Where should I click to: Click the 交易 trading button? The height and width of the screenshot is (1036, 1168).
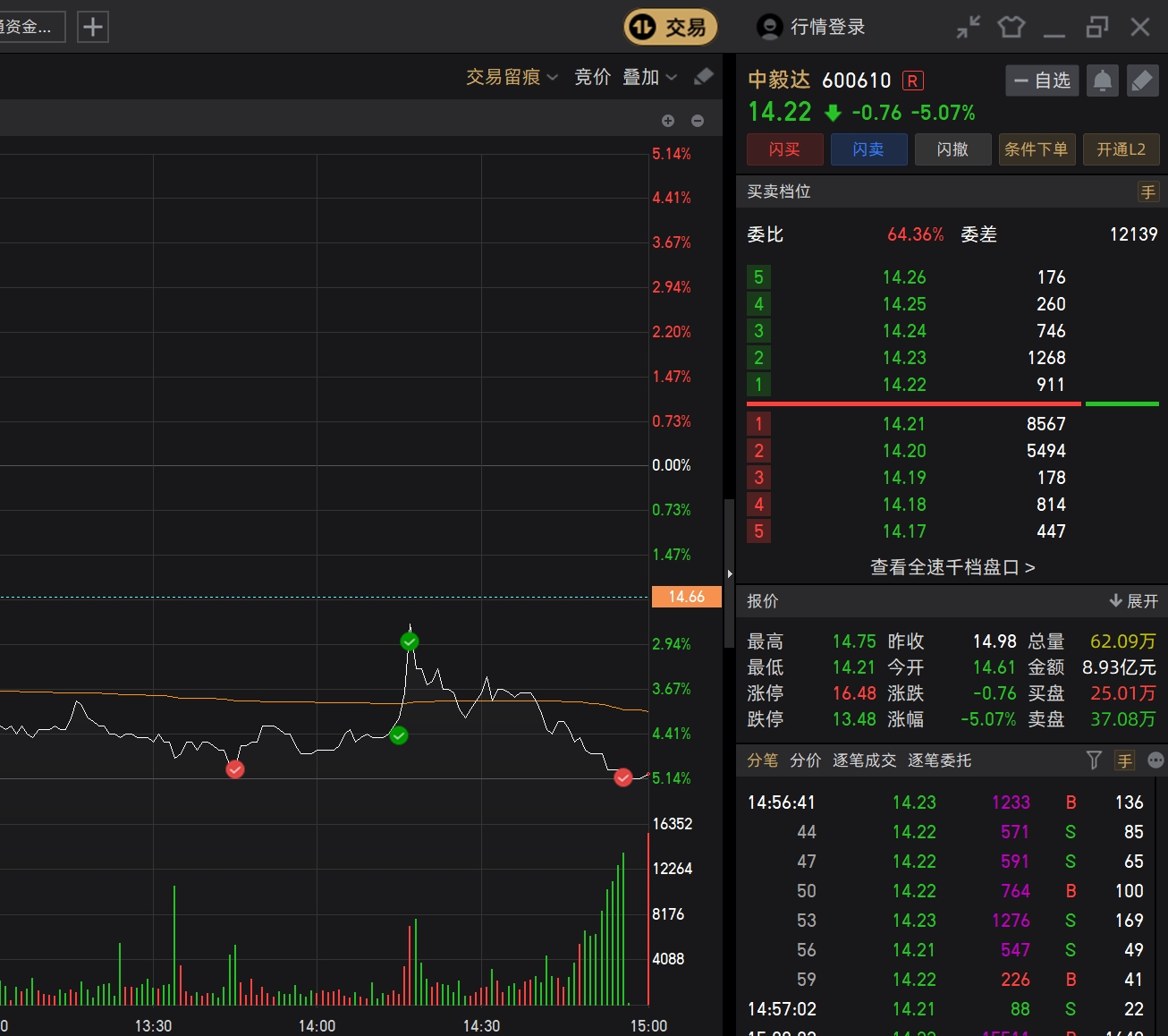click(671, 27)
